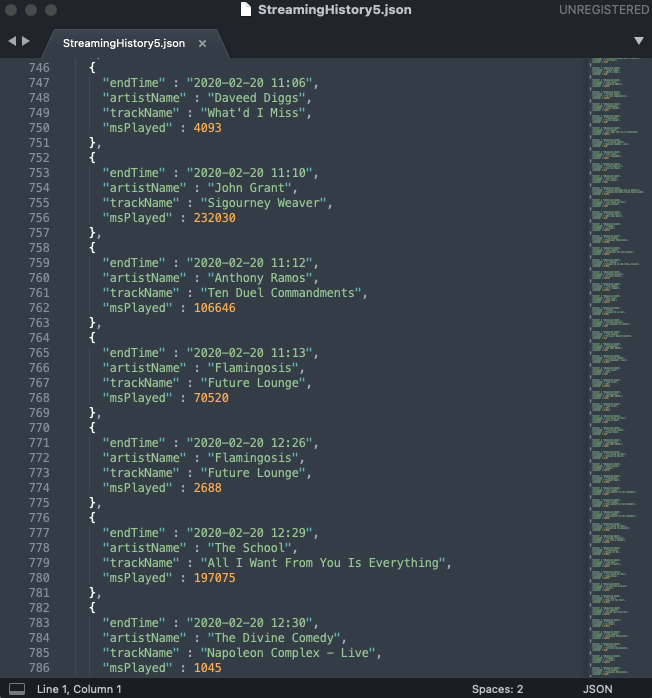Click the "msPlayed" key on line 756

[x=137, y=218]
